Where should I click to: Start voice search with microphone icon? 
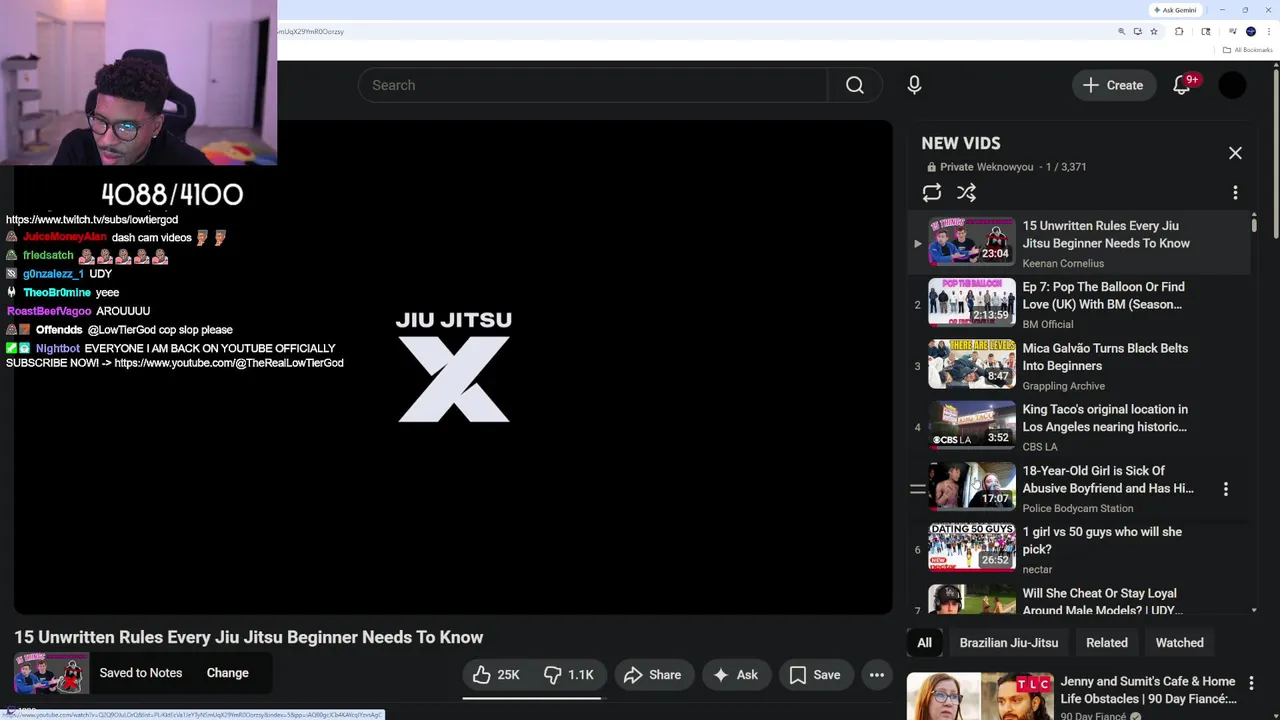click(x=914, y=85)
